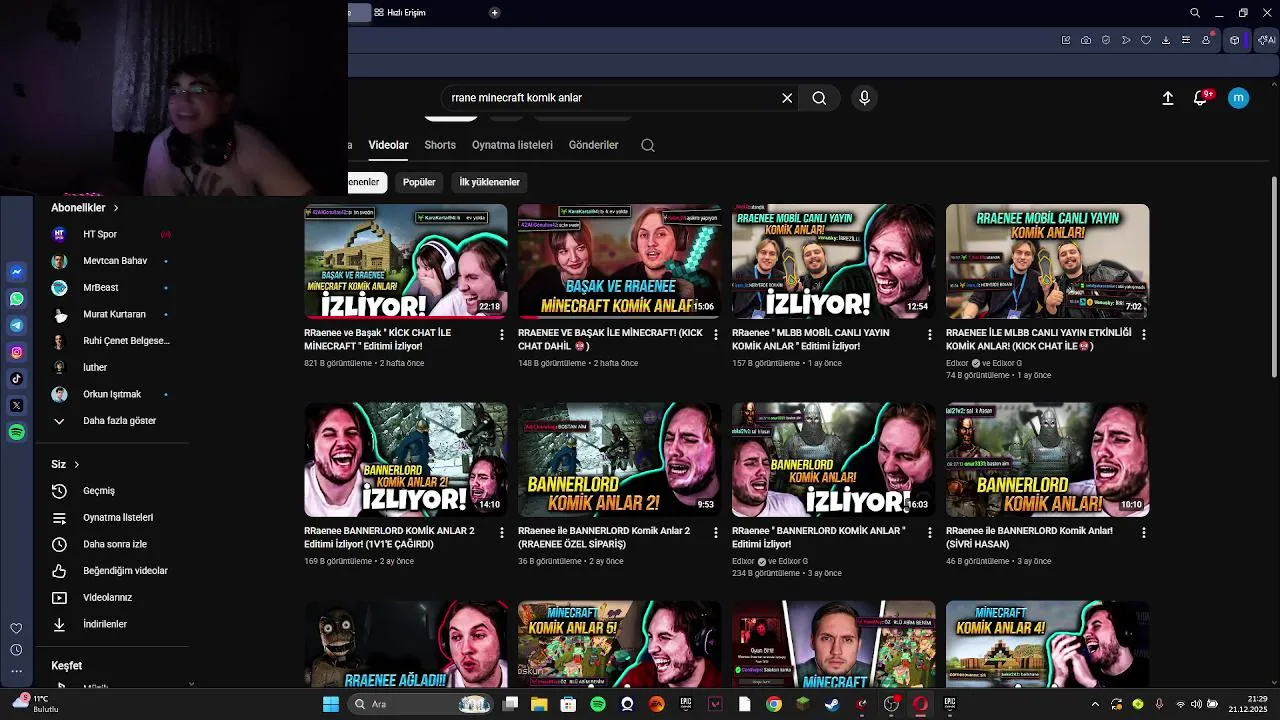Open Opera sidebar Instagram icon
This screenshot has width=1280, height=720.
[x=17, y=352]
